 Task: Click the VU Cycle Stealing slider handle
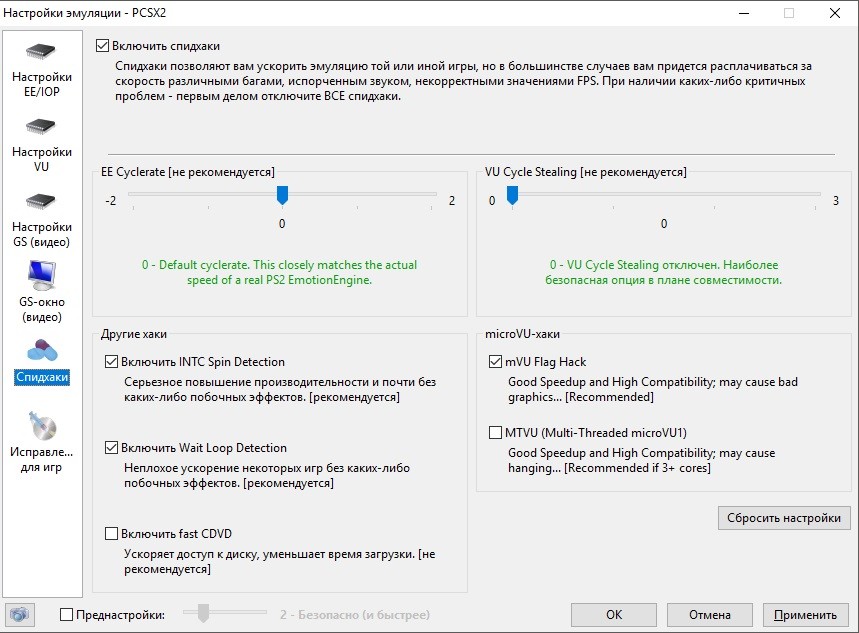coord(512,195)
